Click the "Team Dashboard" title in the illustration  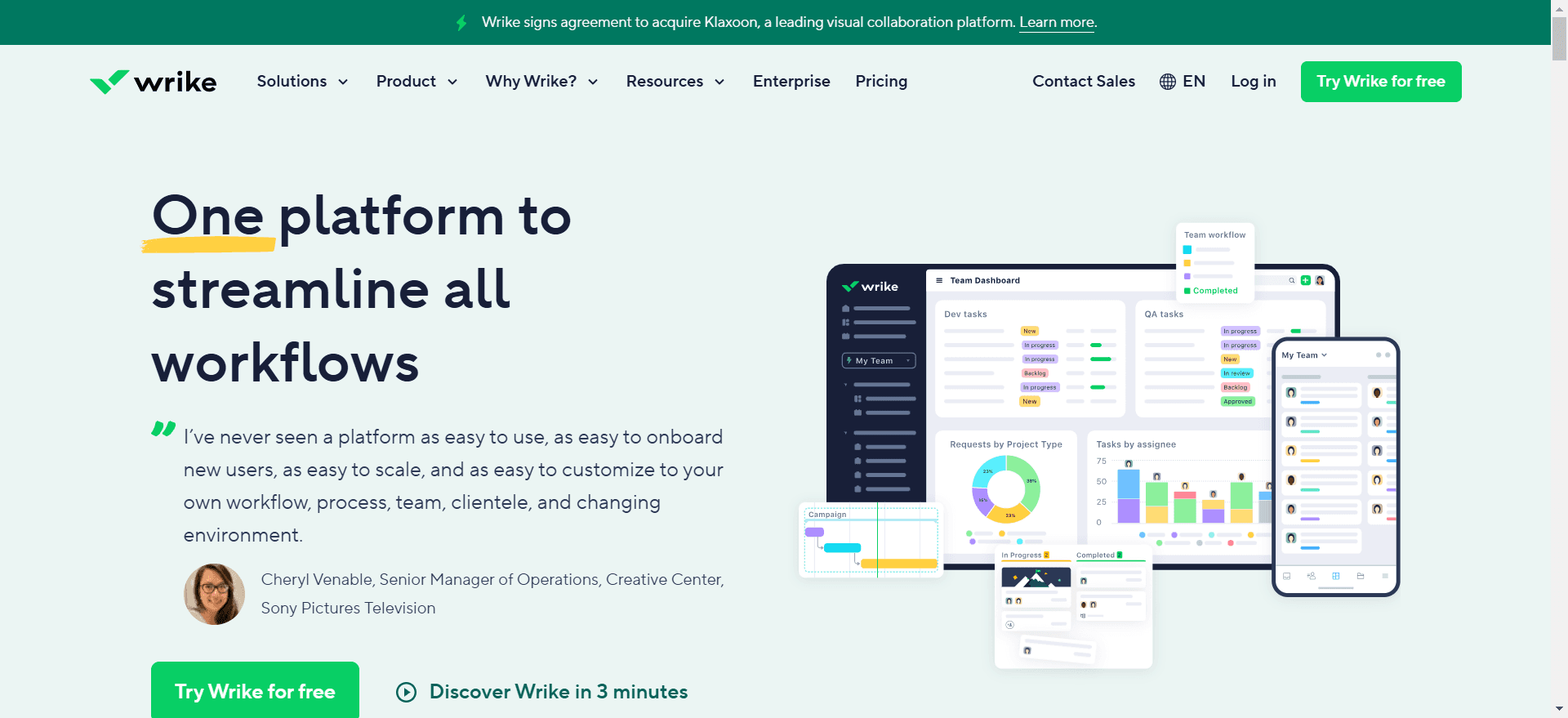coord(985,280)
